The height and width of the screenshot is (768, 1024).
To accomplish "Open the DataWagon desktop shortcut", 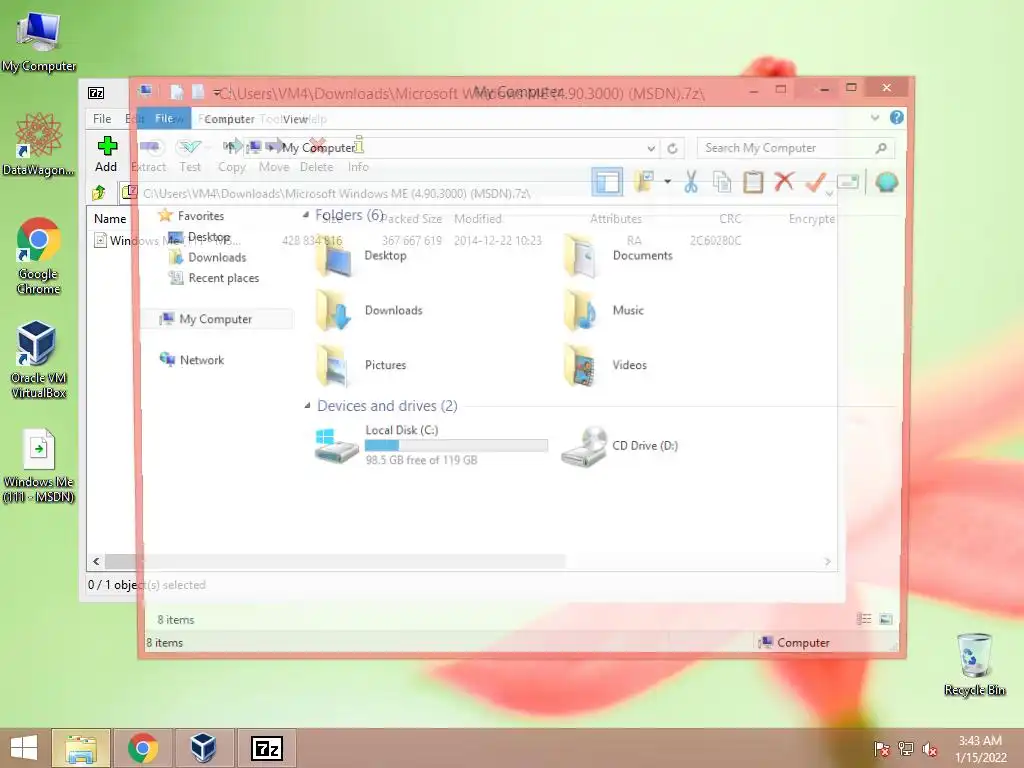I will [x=39, y=144].
